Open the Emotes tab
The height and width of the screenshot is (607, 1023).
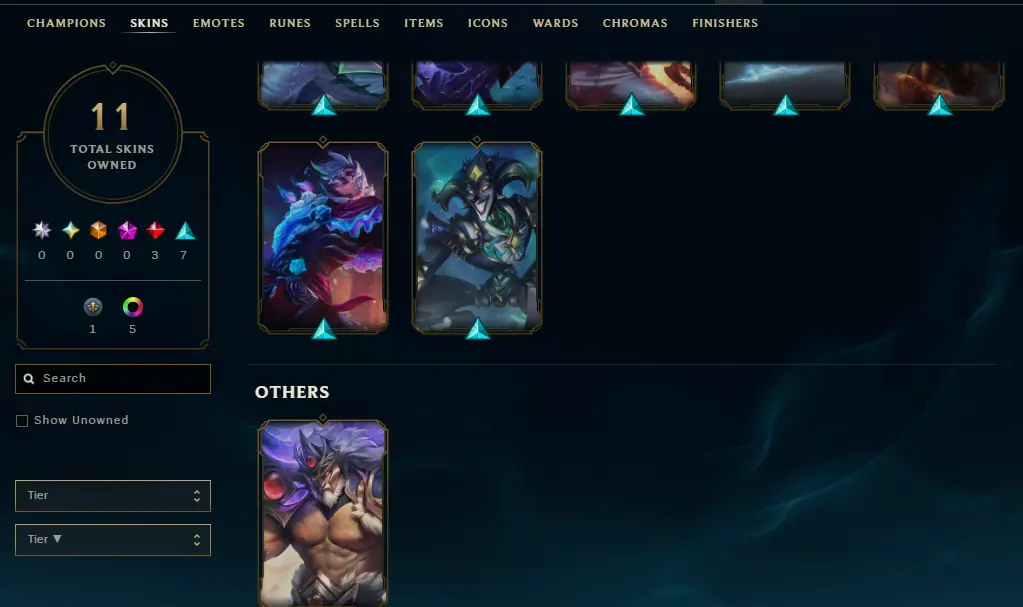(219, 23)
